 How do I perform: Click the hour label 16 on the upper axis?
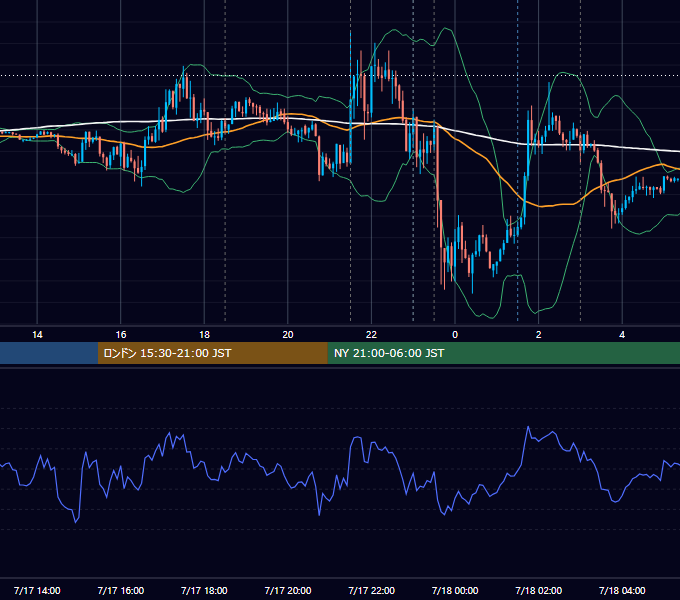[x=121, y=335]
